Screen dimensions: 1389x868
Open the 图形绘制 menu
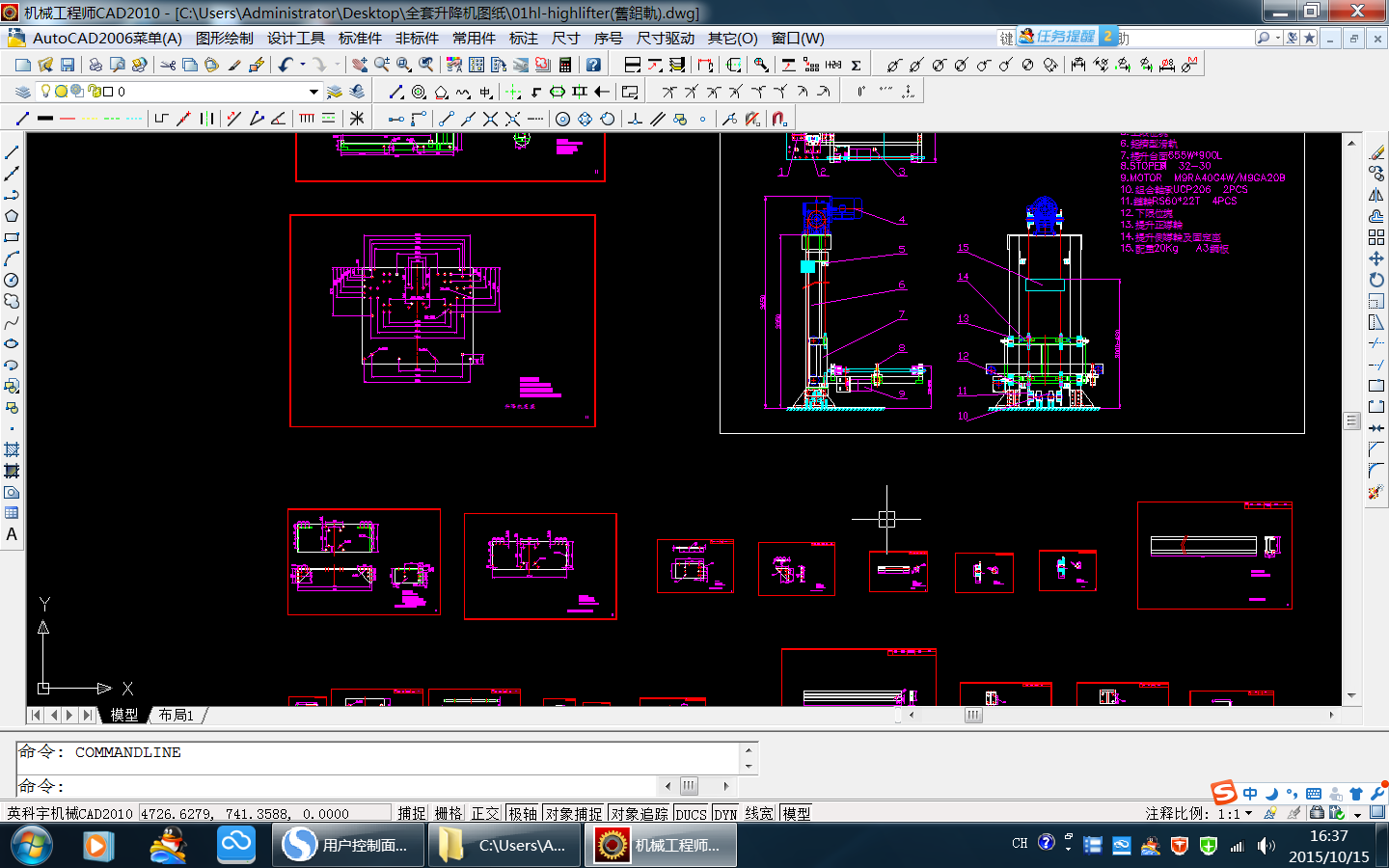pyautogui.click(x=224, y=39)
